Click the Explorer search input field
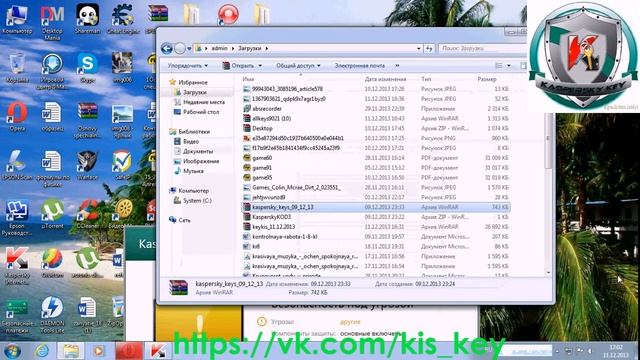This screenshot has width=640, height=360. (x=482, y=49)
